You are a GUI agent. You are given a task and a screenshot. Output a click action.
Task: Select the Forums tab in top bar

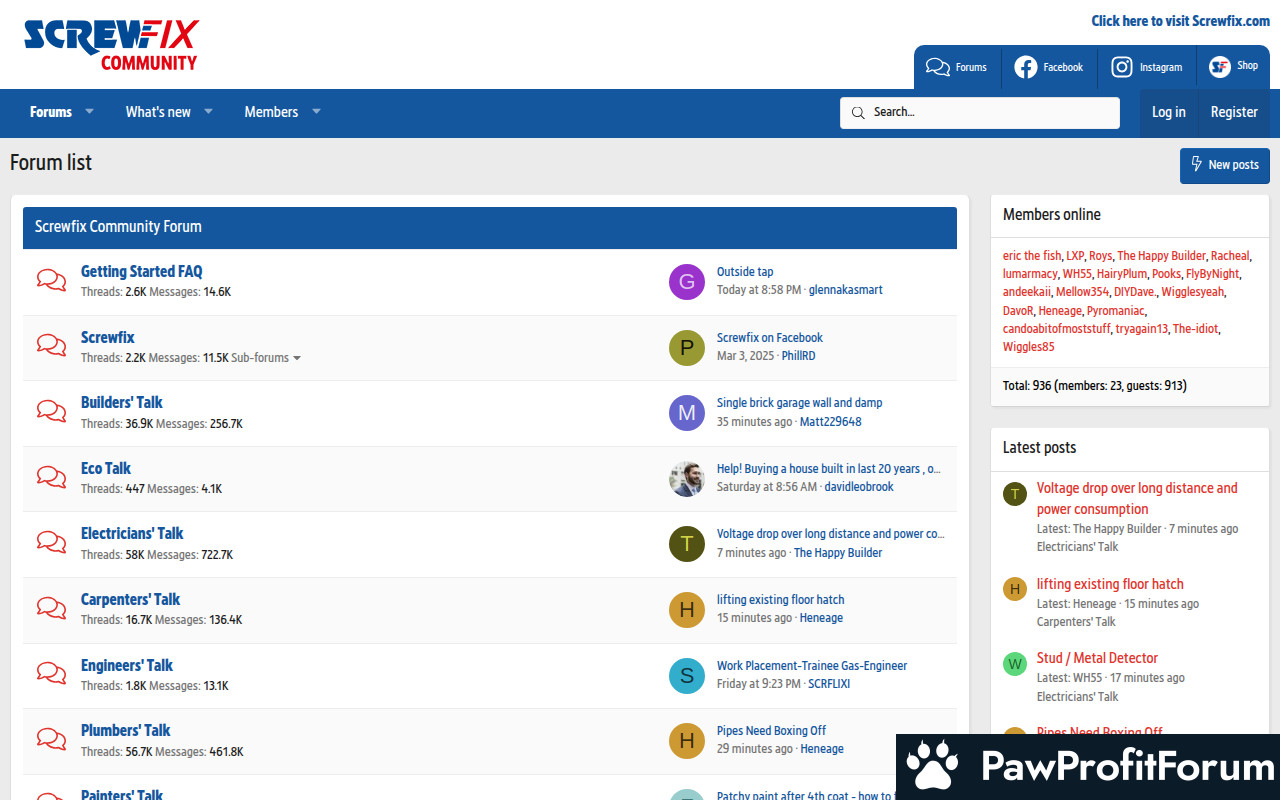tap(957, 67)
